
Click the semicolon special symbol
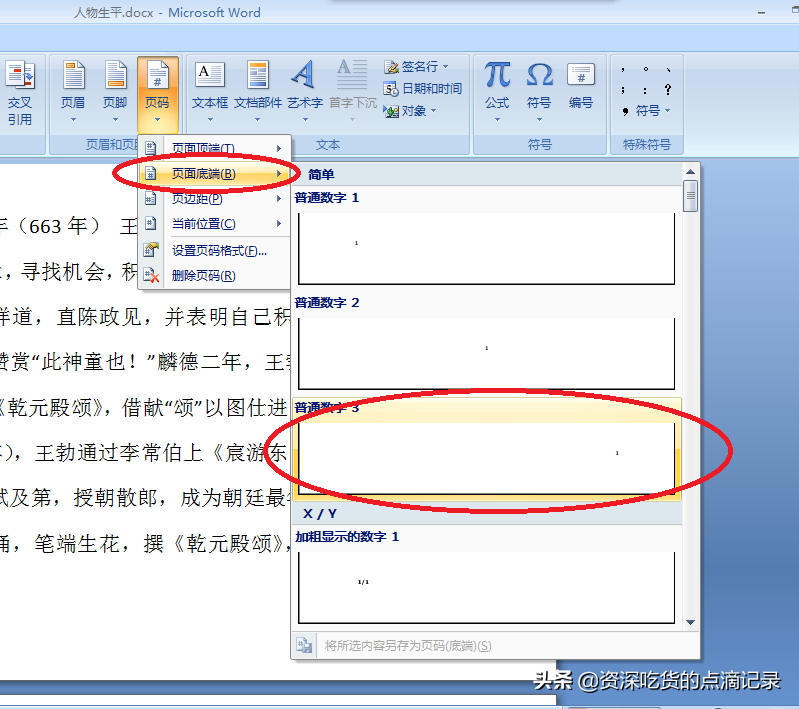click(623, 90)
